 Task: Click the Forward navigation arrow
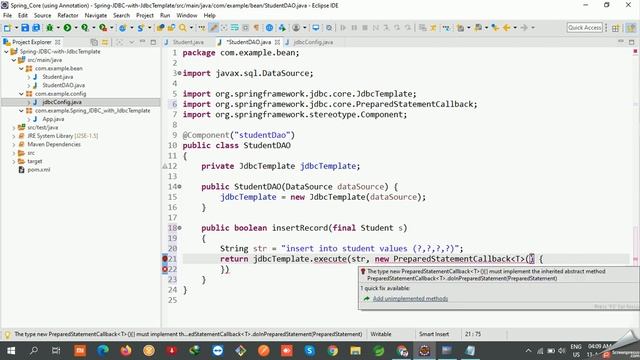pos(524,28)
